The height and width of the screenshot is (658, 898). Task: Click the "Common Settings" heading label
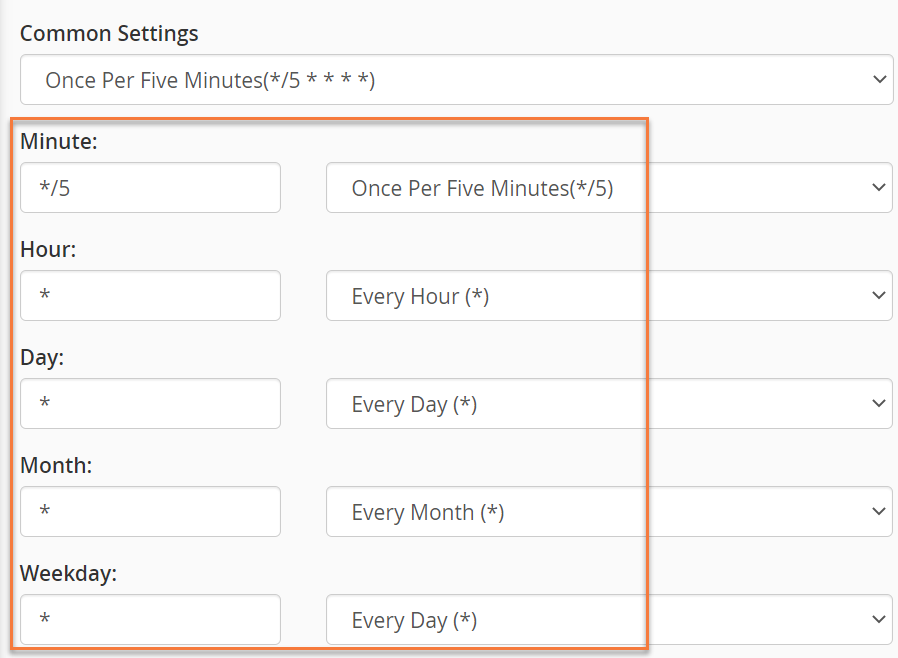tap(109, 33)
